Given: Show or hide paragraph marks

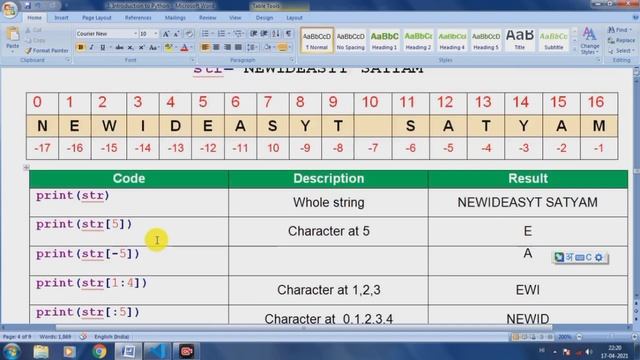Looking at the screenshot, I should pos(289,34).
